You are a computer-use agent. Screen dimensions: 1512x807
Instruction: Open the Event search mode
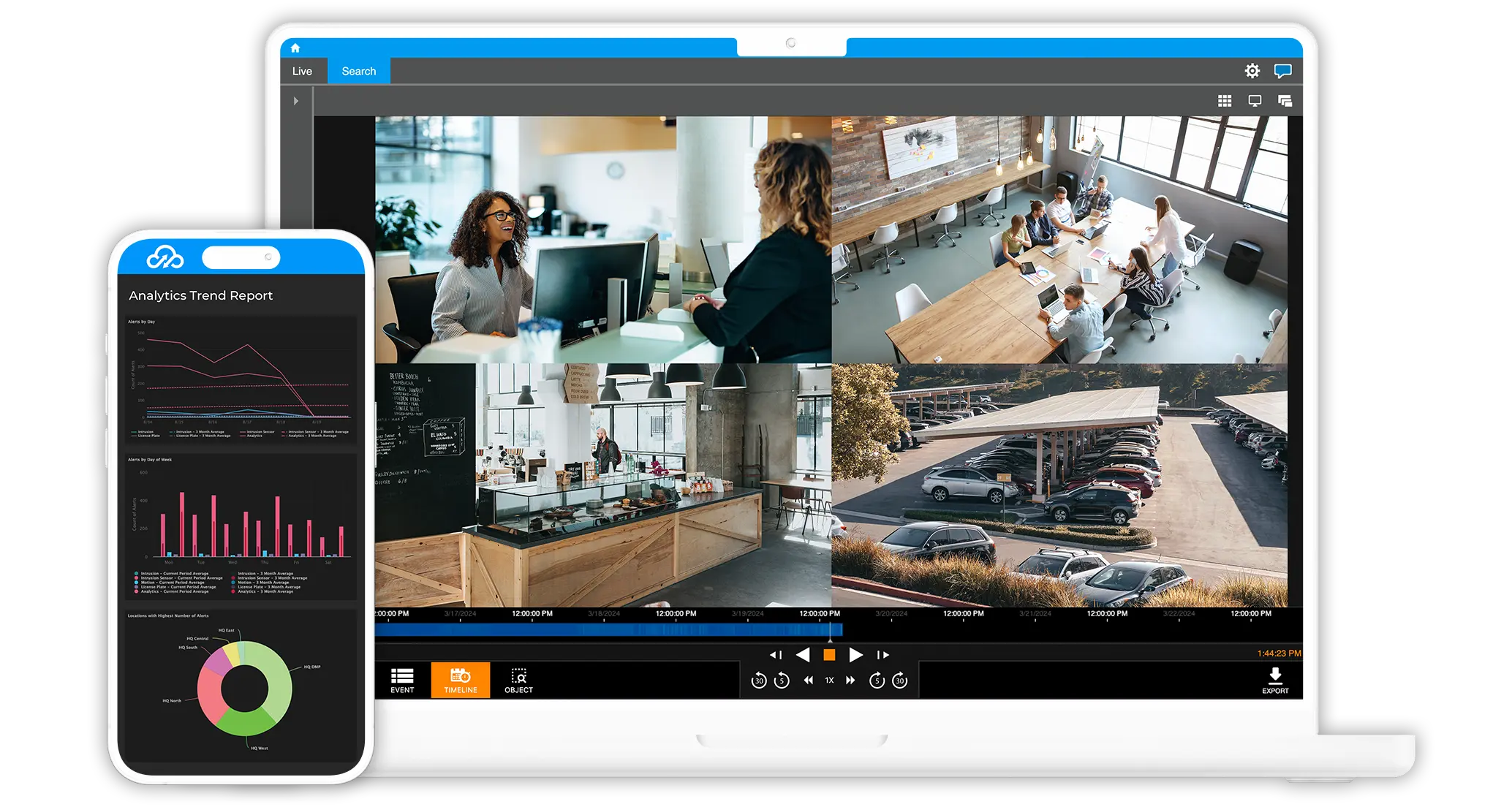(x=402, y=681)
